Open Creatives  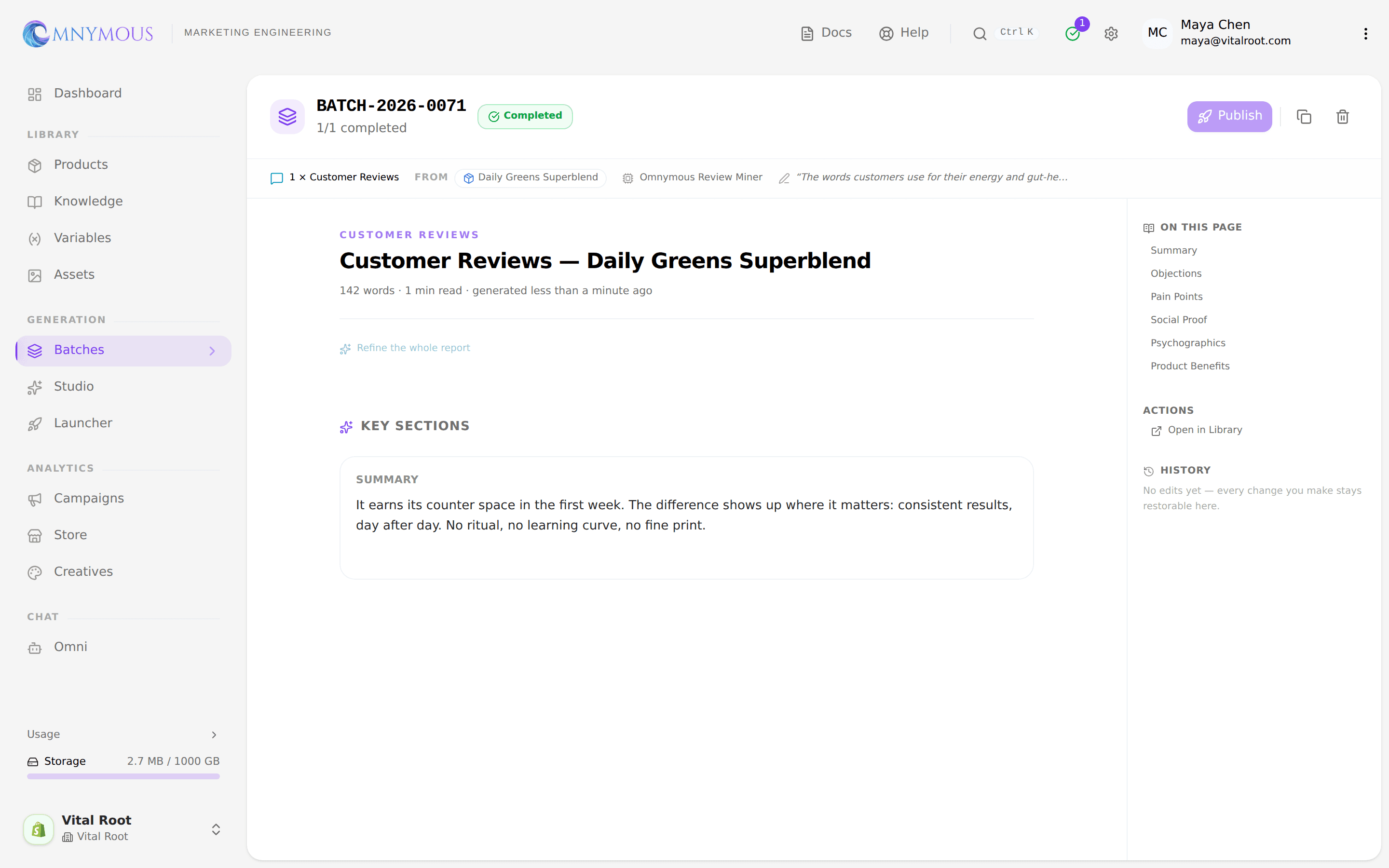(123, 572)
